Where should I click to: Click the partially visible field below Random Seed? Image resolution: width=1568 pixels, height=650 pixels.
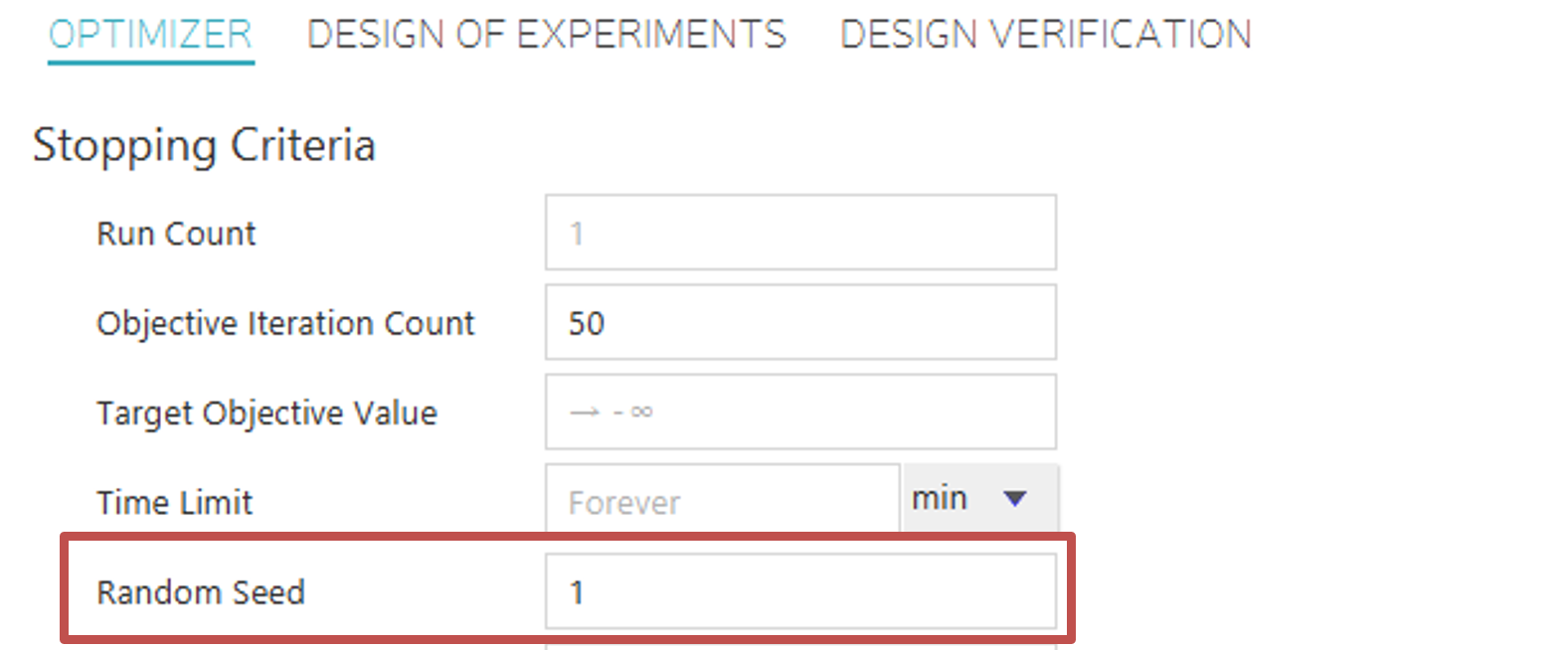point(800,646)
